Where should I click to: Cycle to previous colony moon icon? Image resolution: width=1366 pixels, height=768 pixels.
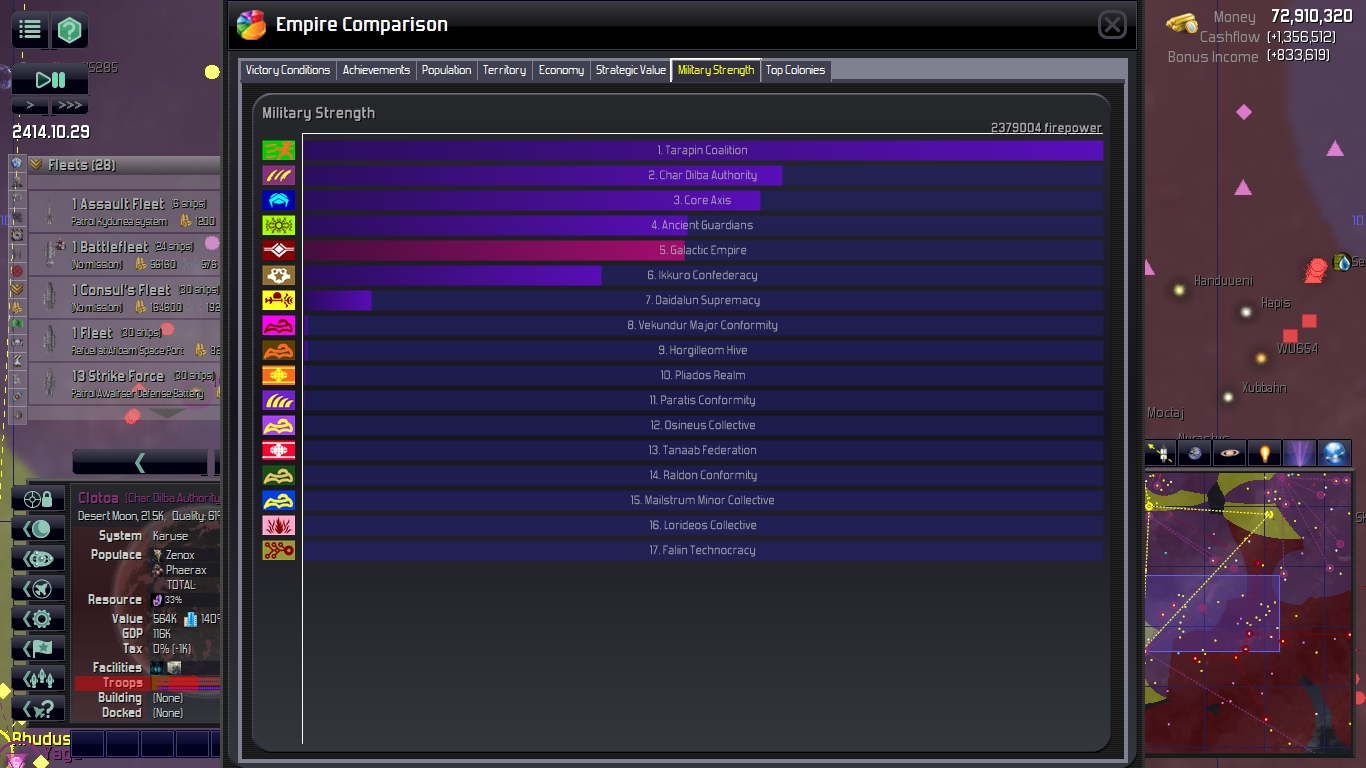[x=39, y=529]
